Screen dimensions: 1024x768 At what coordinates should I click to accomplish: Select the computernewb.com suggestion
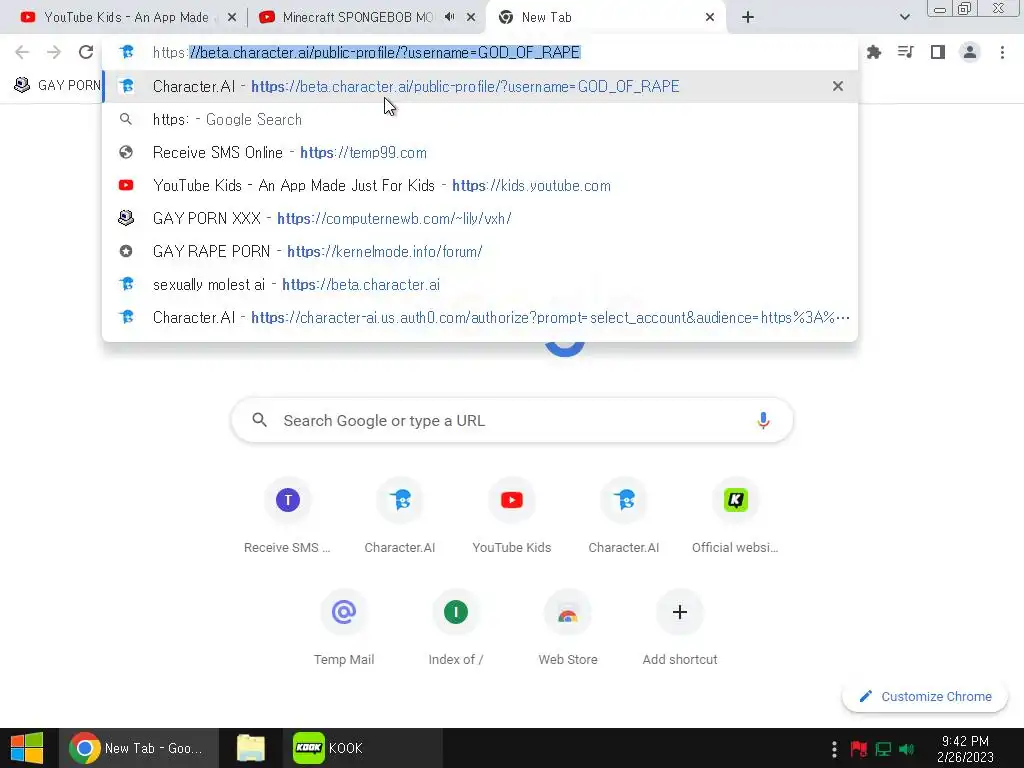pos(480,218)
